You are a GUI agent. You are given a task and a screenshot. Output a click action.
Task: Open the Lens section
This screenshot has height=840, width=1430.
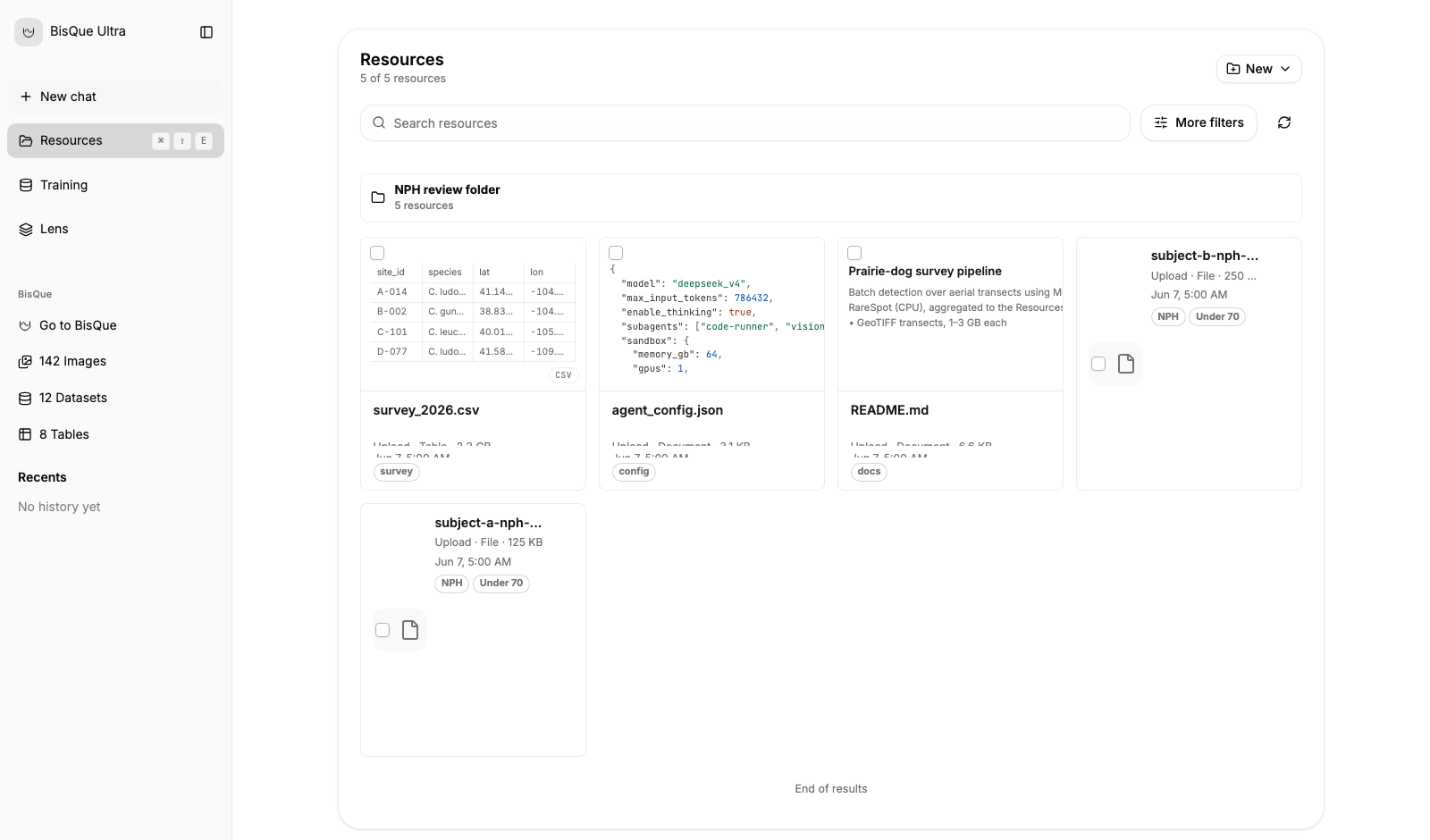pyautogui.click(x=115, y=230)
